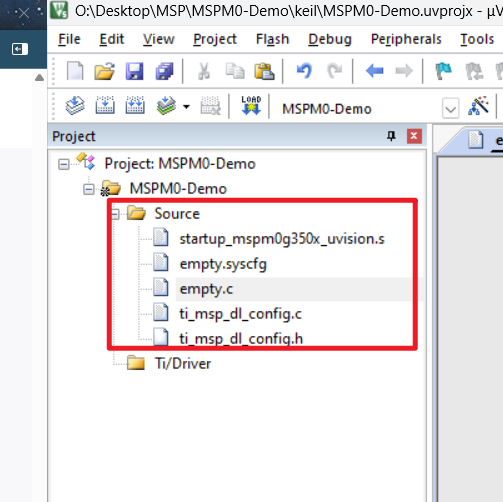The width and height of the screenshot is (503, 502).
Task: Click the Download LOAD icon
Action: (x=251, y=106)
